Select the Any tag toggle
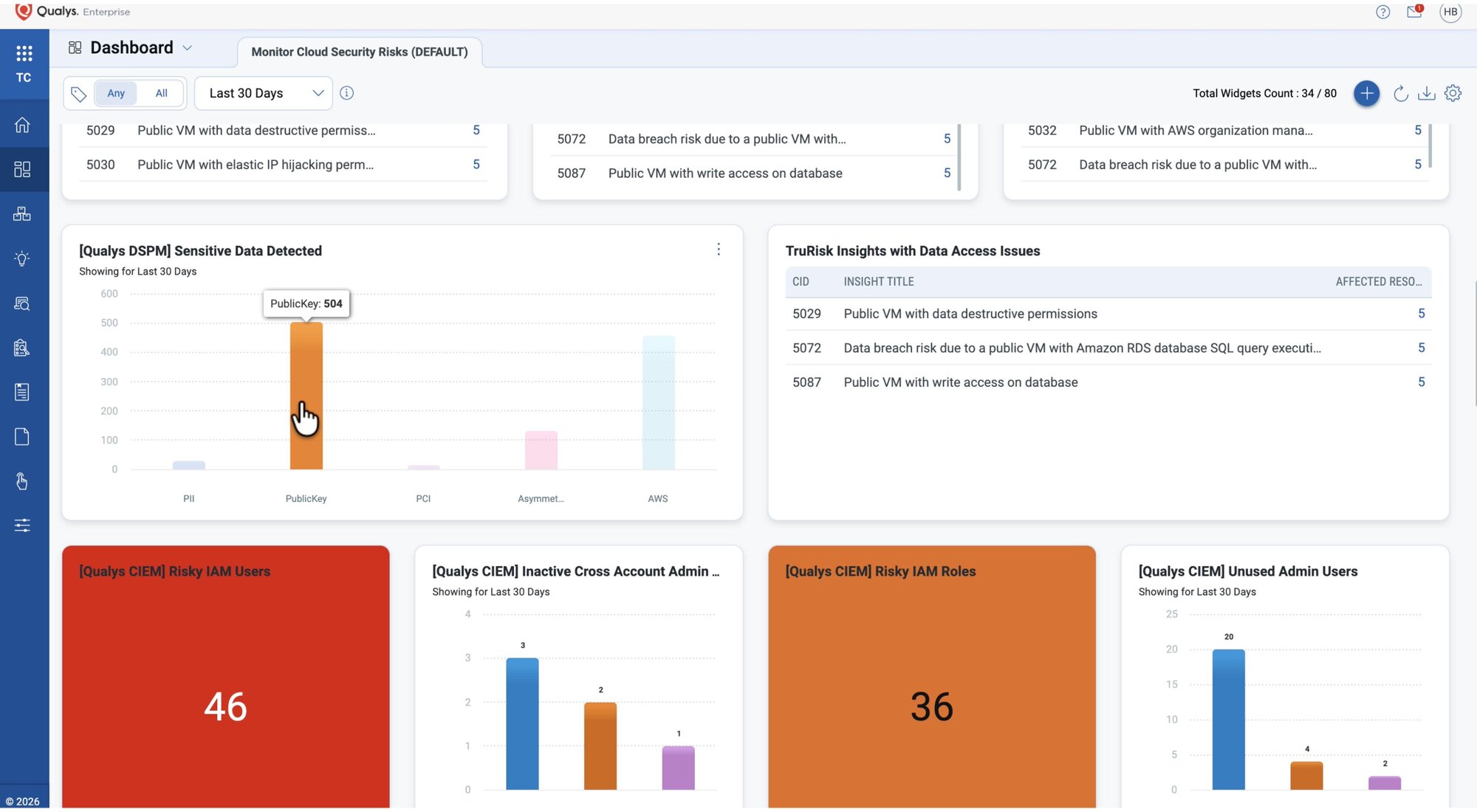The height and width of the screenshot is (812, 1477). click(x=116, y=94)
